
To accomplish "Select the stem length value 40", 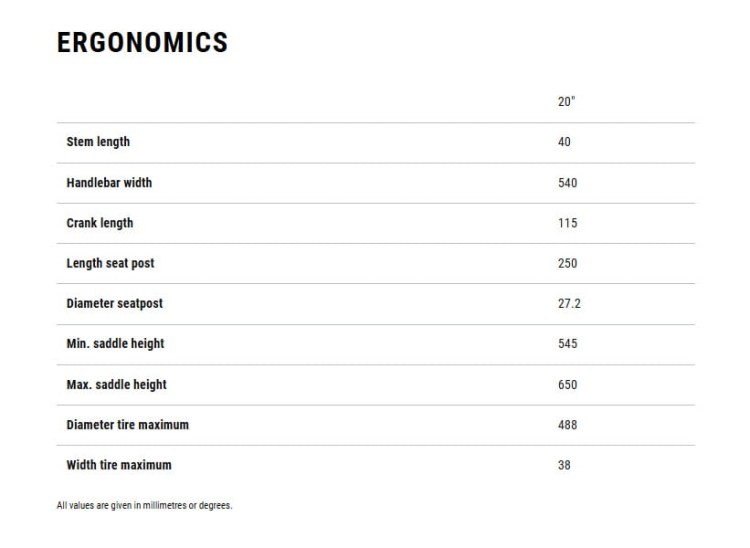I will [564, 142].
